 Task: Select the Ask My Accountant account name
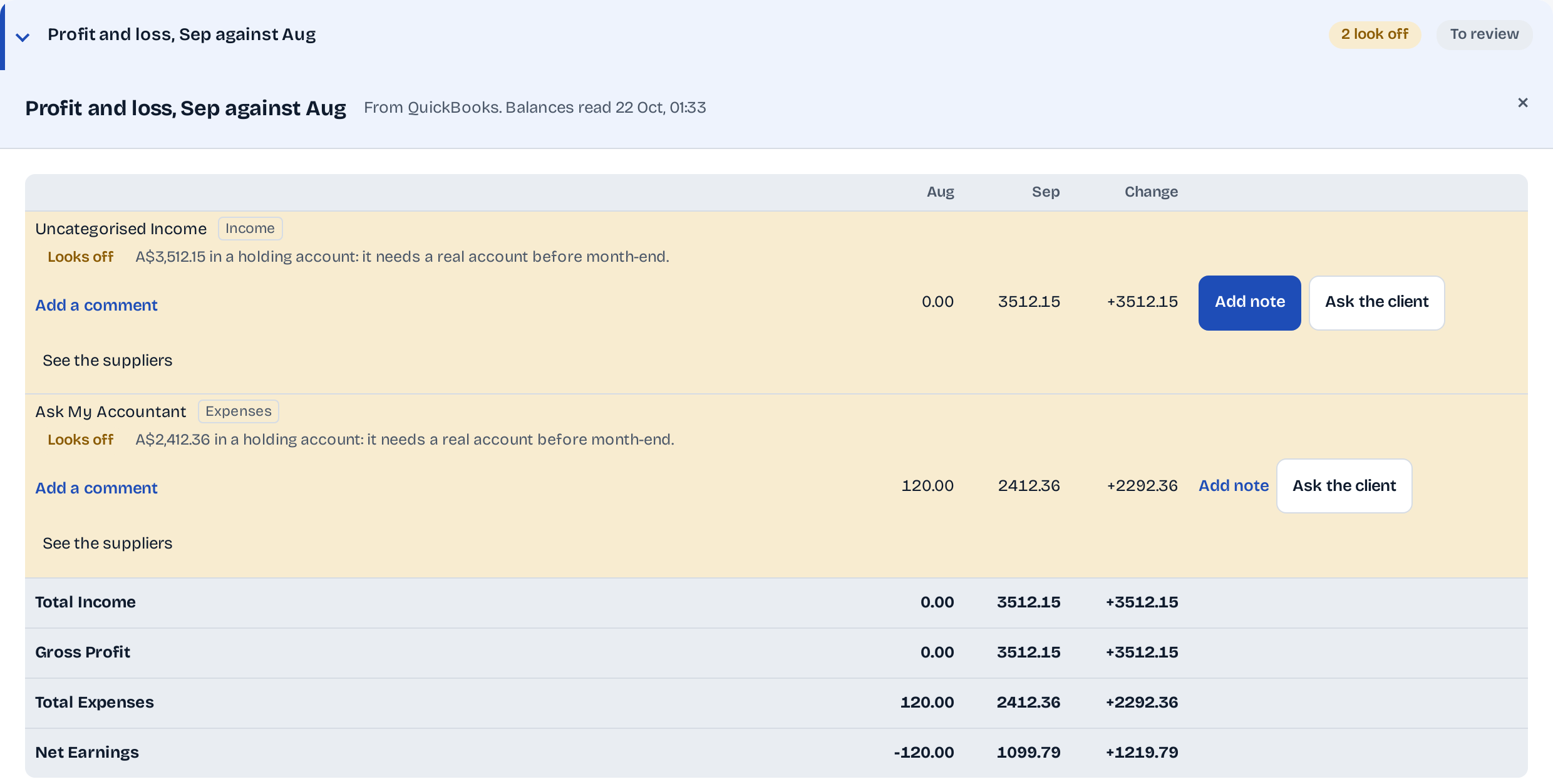(x=111, y=411)
